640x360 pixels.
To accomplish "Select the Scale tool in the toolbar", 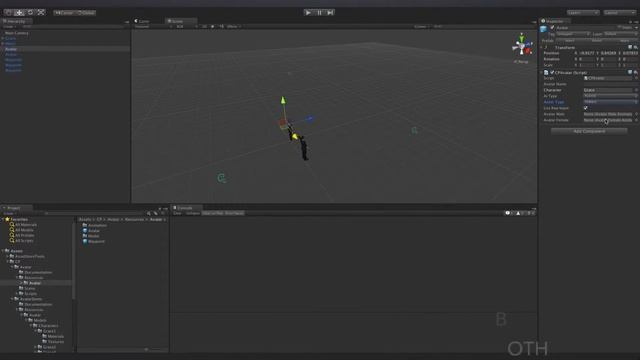I will click(41, 12).
